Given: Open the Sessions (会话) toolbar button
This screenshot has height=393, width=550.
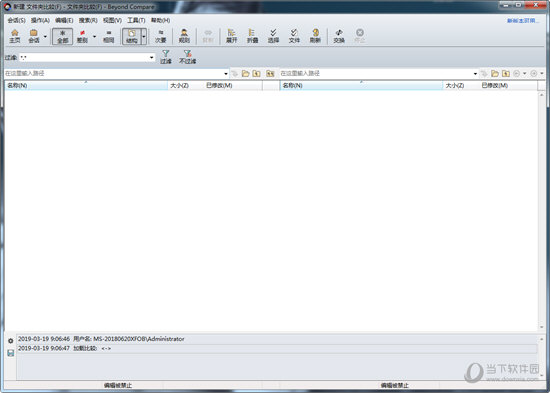Looking at the screenshot, I should click(34, 36).
